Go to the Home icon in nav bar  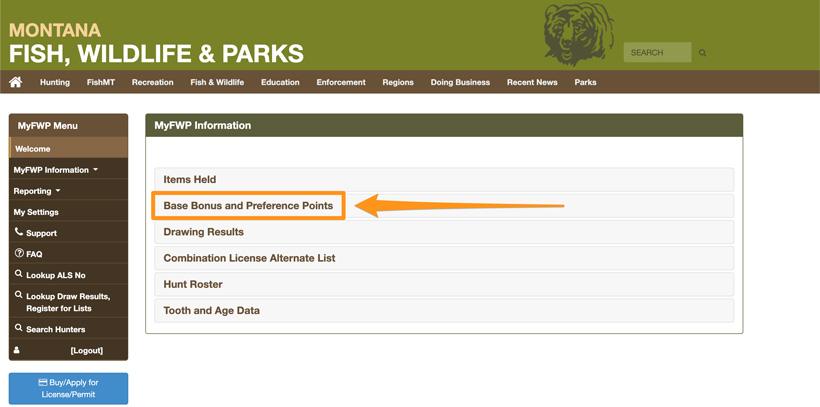tap(16, 82)
